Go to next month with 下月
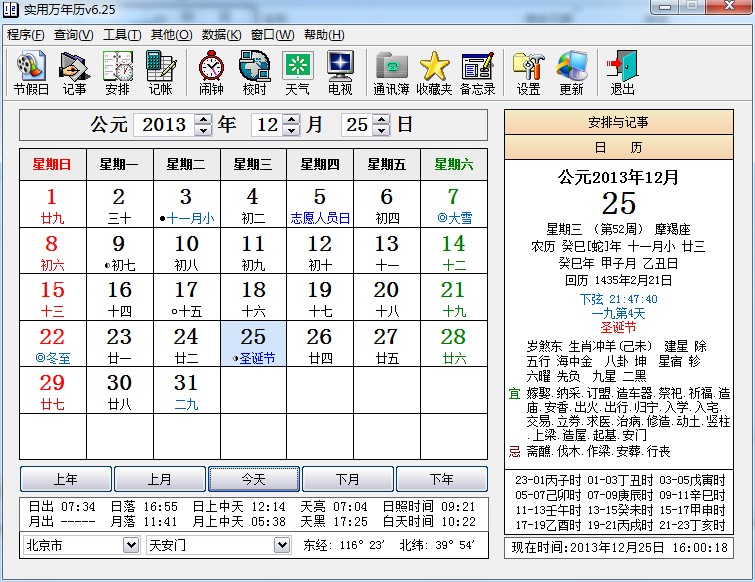755x582 pixels. click(x=348, y=479)
